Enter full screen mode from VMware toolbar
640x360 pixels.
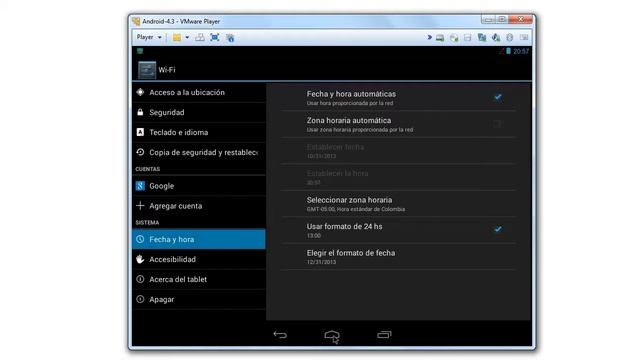(x=215, y=38)
